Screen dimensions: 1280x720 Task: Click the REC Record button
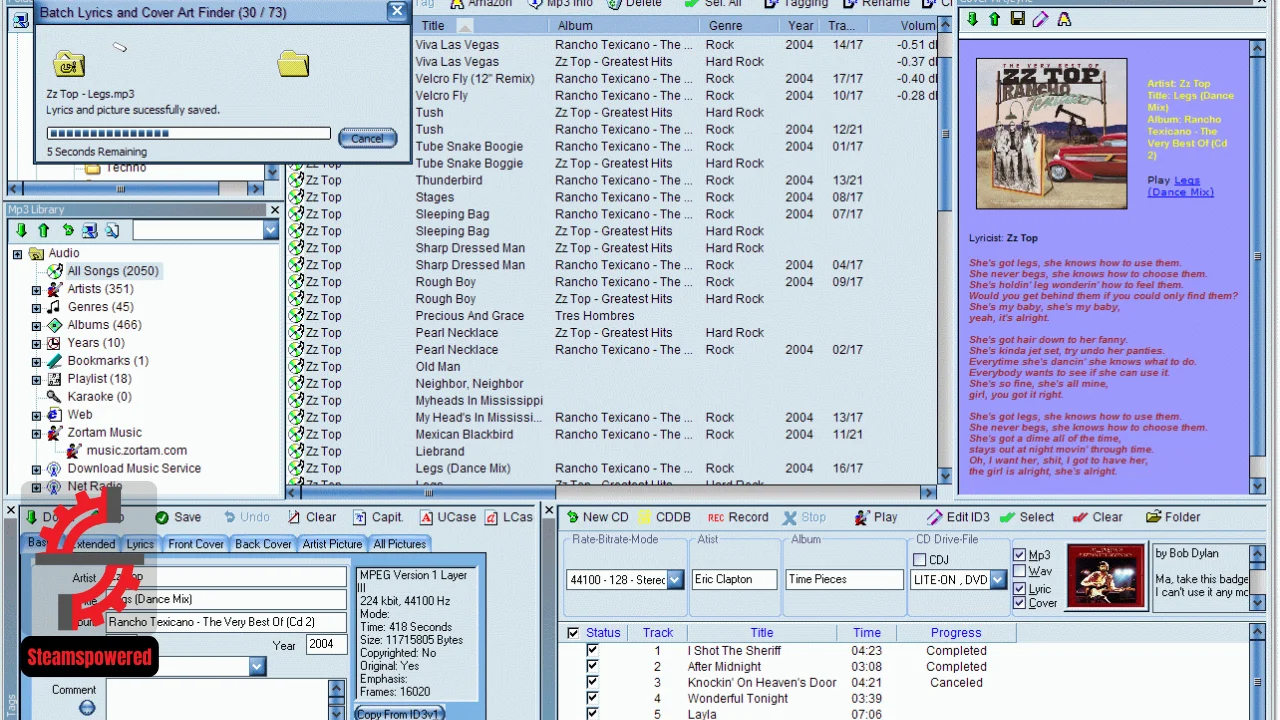click(738, 517)
